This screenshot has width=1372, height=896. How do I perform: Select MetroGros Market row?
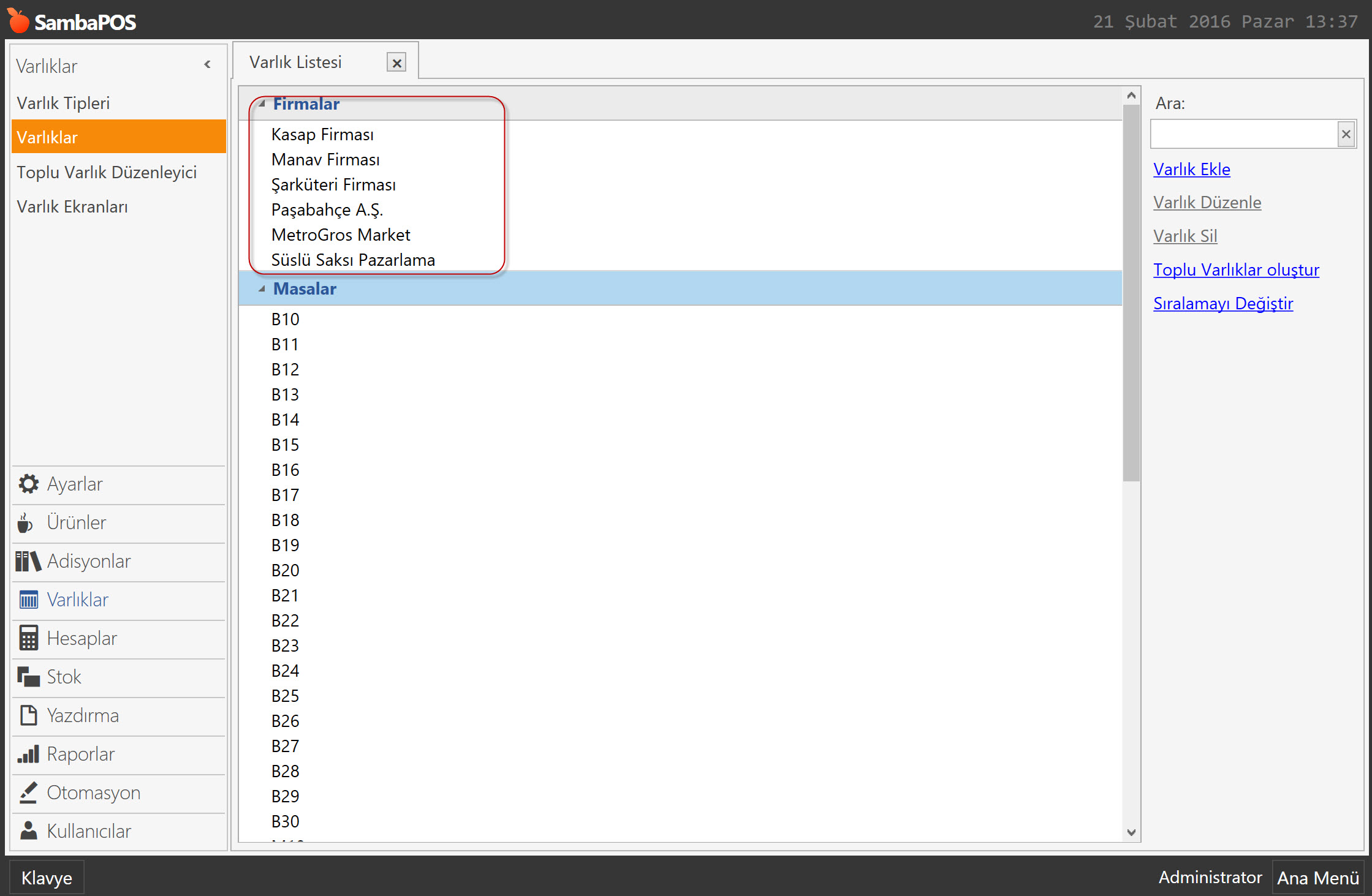tap(680, 235)
